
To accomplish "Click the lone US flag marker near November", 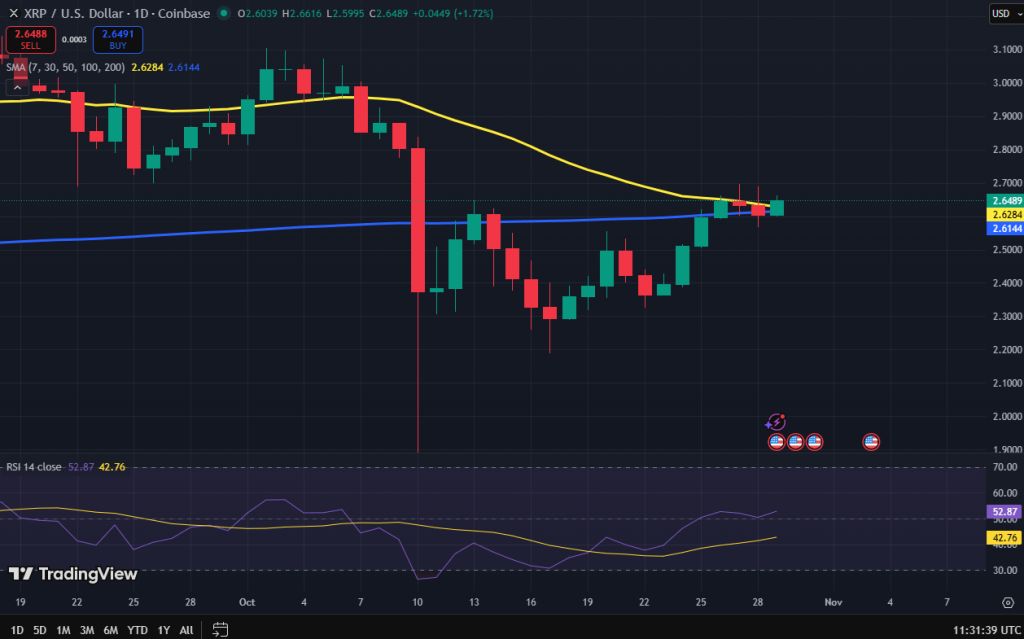I will click(x=871, y=441).
